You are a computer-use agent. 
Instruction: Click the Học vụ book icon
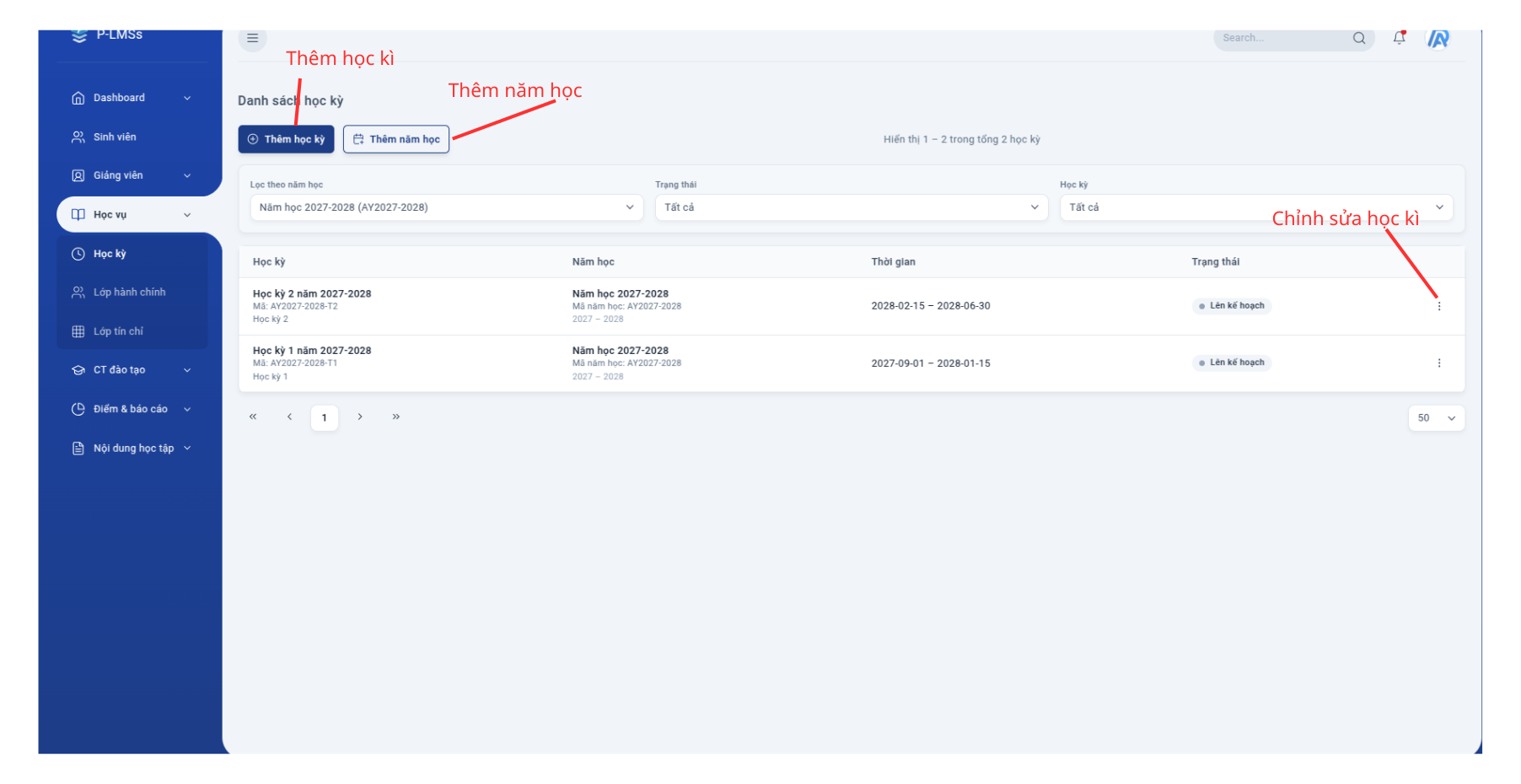click(x=78, y=215)
